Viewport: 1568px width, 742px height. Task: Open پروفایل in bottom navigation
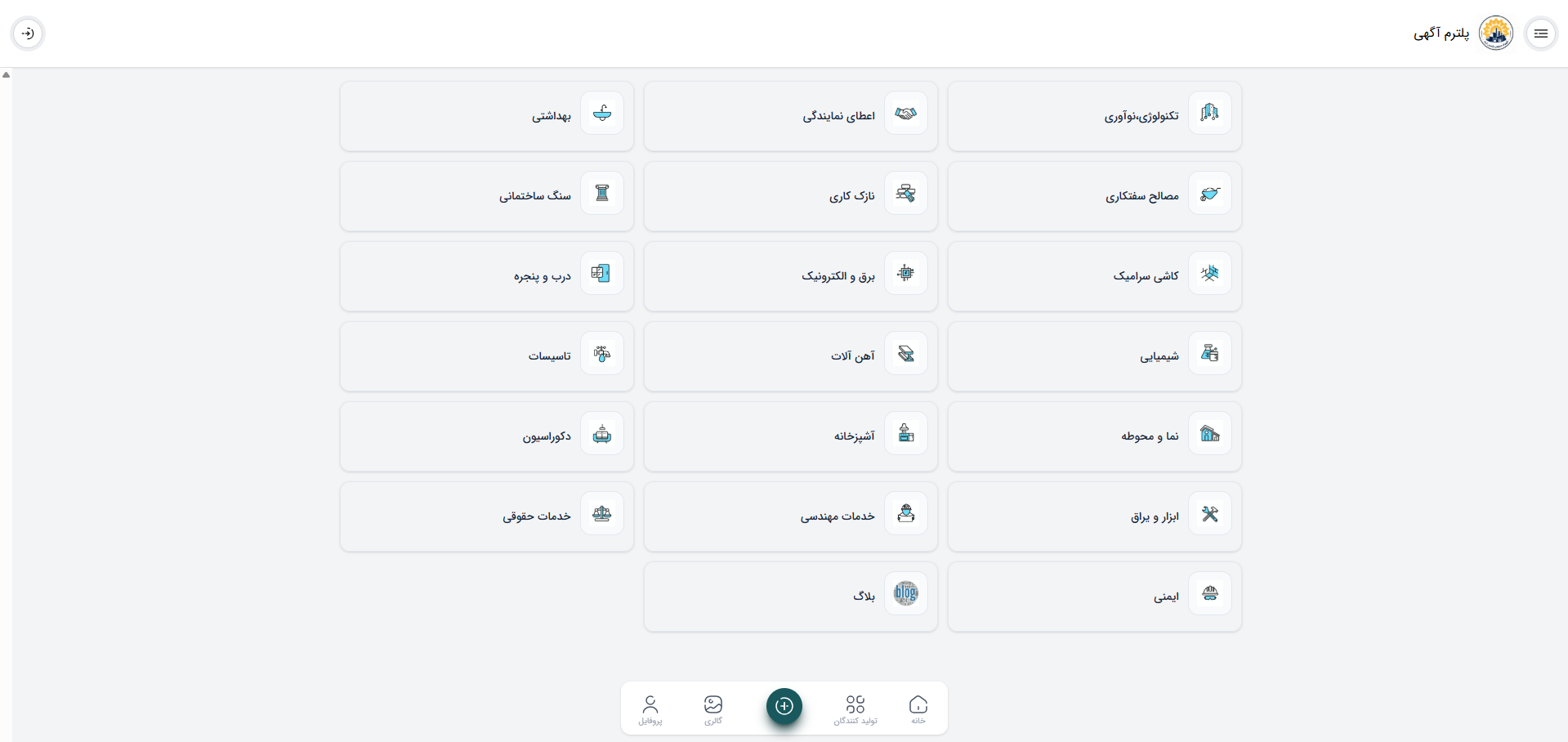(650, 709)
